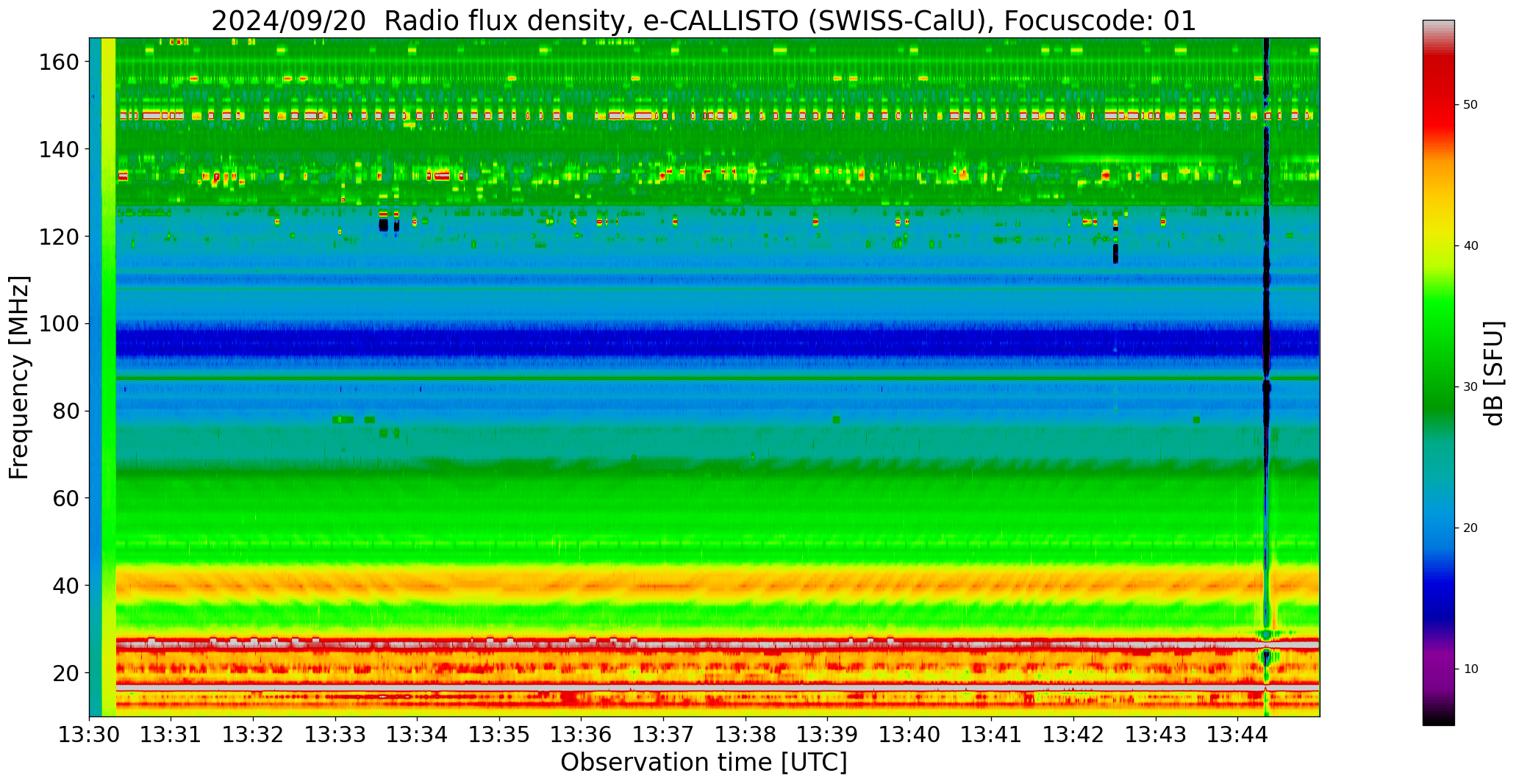Click the colorbar's 30 tick label
Image resolution: width=1516 pixels, height=784 pixels.
pyautogui.click(x=1470, y=387)
